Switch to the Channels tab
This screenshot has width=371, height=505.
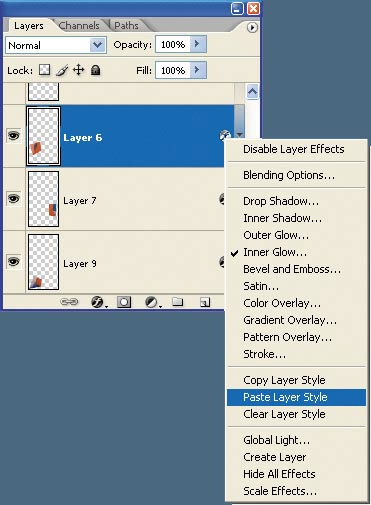[79, 26]
